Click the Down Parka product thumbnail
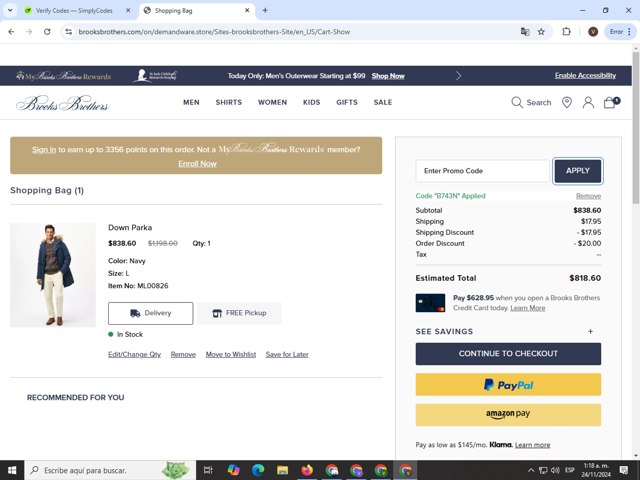This screenshot has height=480, width=640. click(x=53, y=275)
